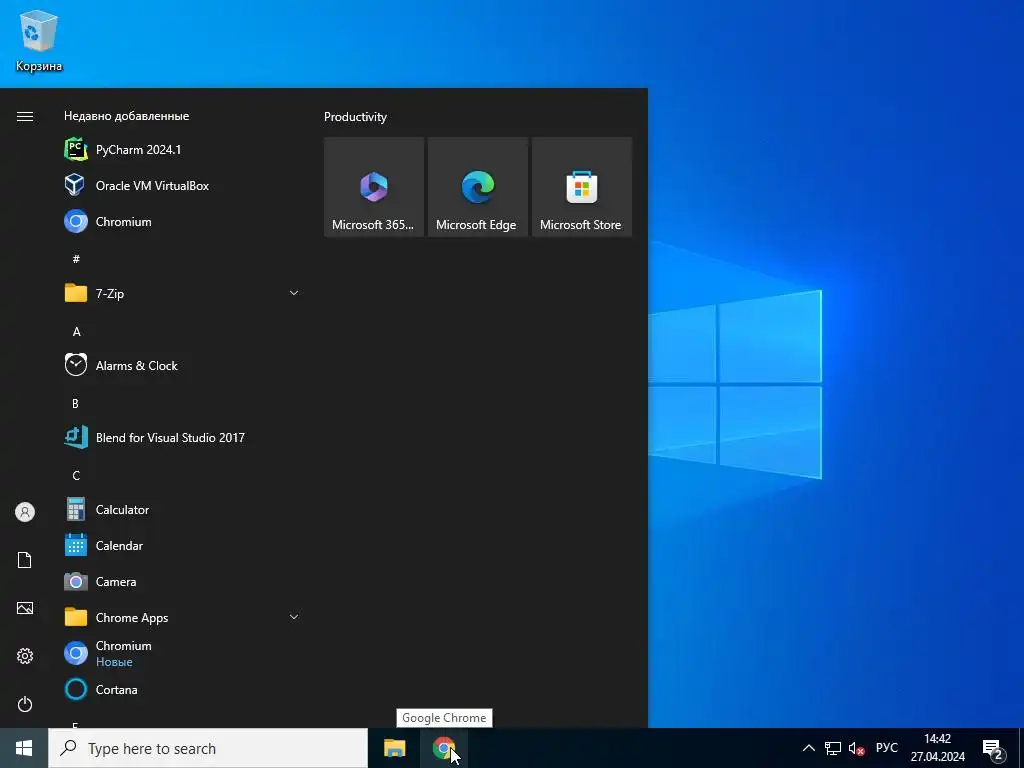
Task: Click the Недавно добавленные heading
Action: coord(127,116)
